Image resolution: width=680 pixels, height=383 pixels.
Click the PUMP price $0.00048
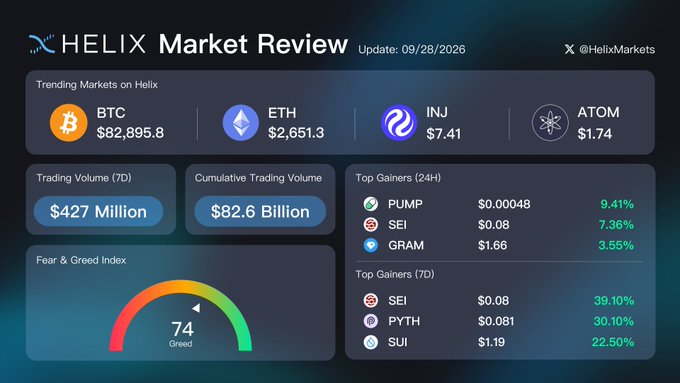click(504, 204)
